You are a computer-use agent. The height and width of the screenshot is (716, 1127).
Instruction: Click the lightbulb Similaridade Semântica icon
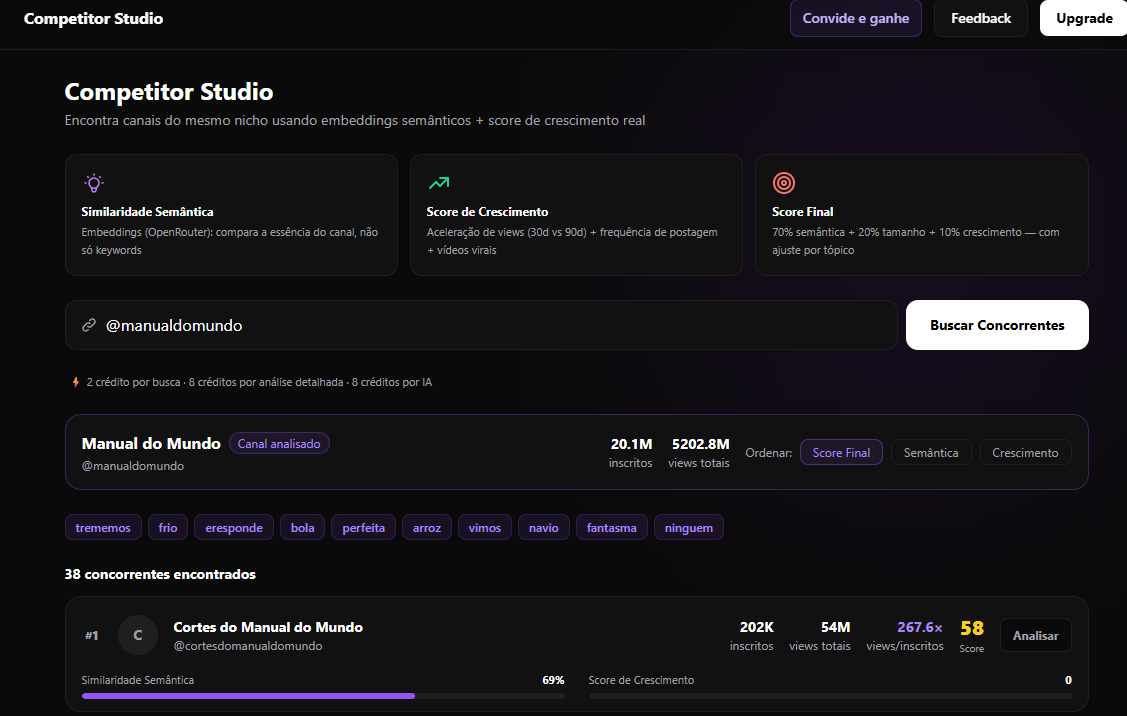click(x=93, y=183)
